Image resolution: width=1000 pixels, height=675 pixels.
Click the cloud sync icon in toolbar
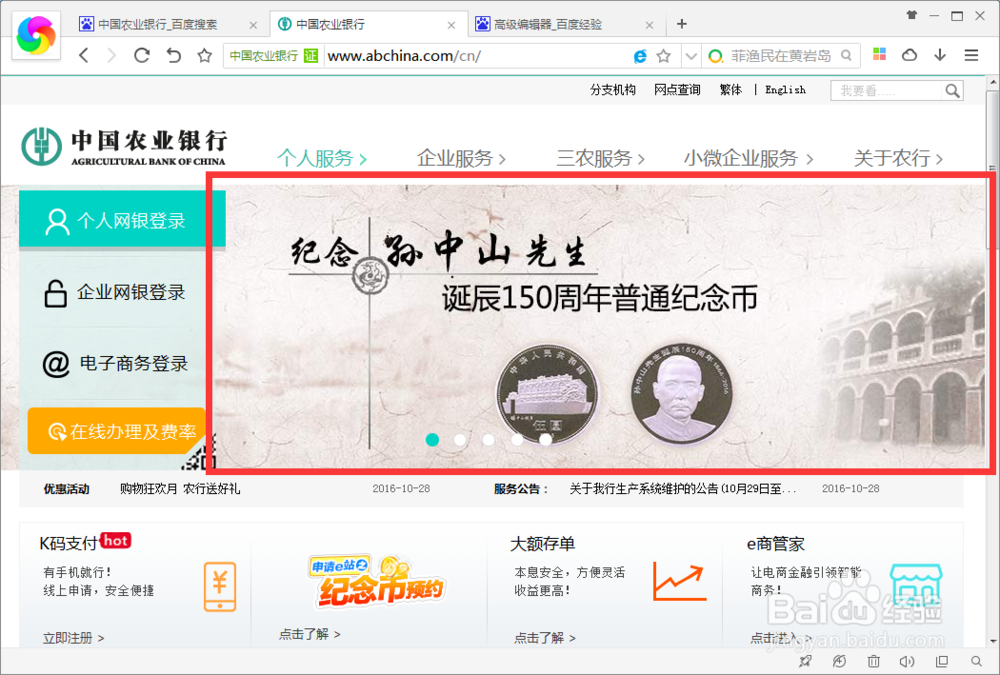(x=911, y=55)
